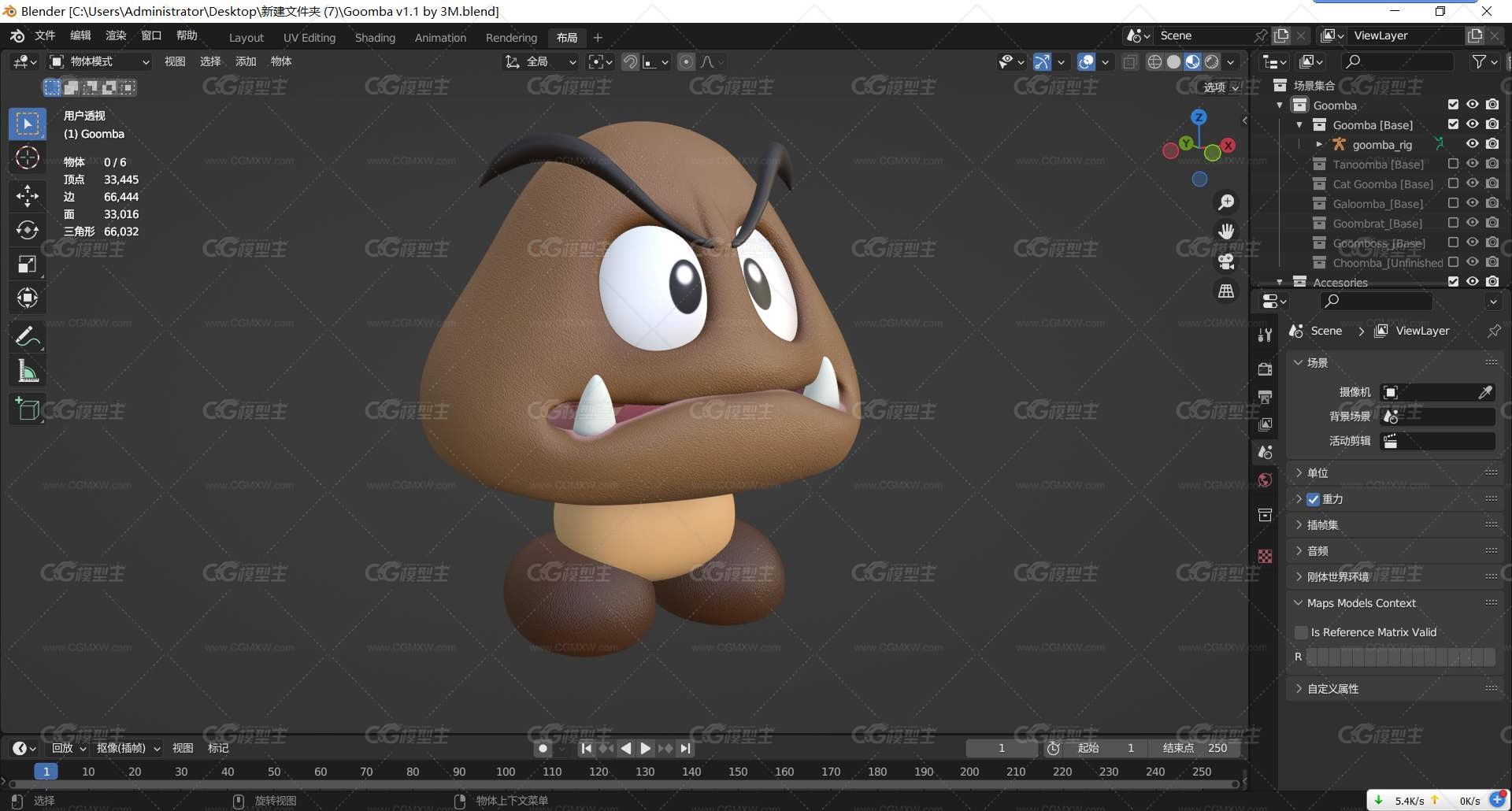
Task: Toggle the camera view icon
Action: [1226, 261]
